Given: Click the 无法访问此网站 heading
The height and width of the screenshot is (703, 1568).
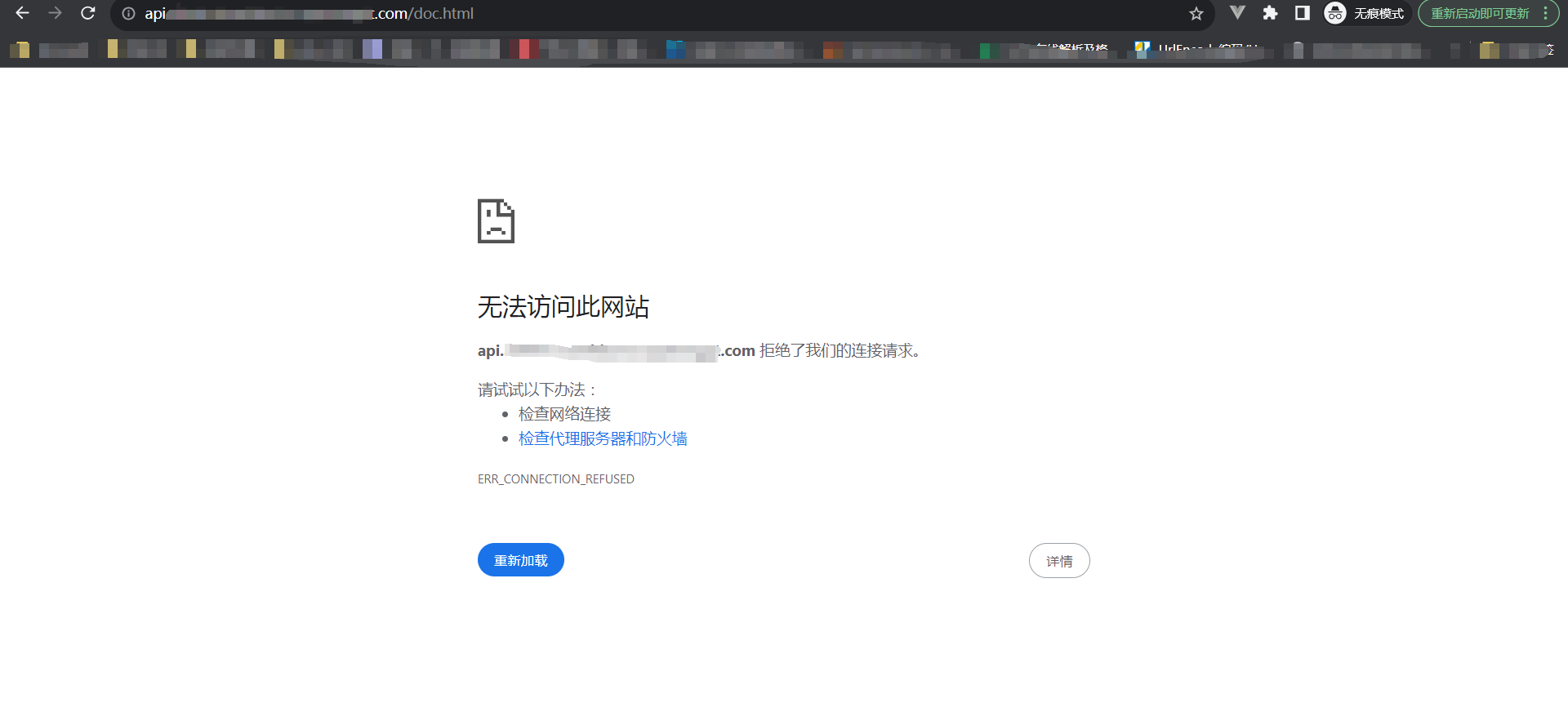Looking at the screenshot, I should coord(563,307).
